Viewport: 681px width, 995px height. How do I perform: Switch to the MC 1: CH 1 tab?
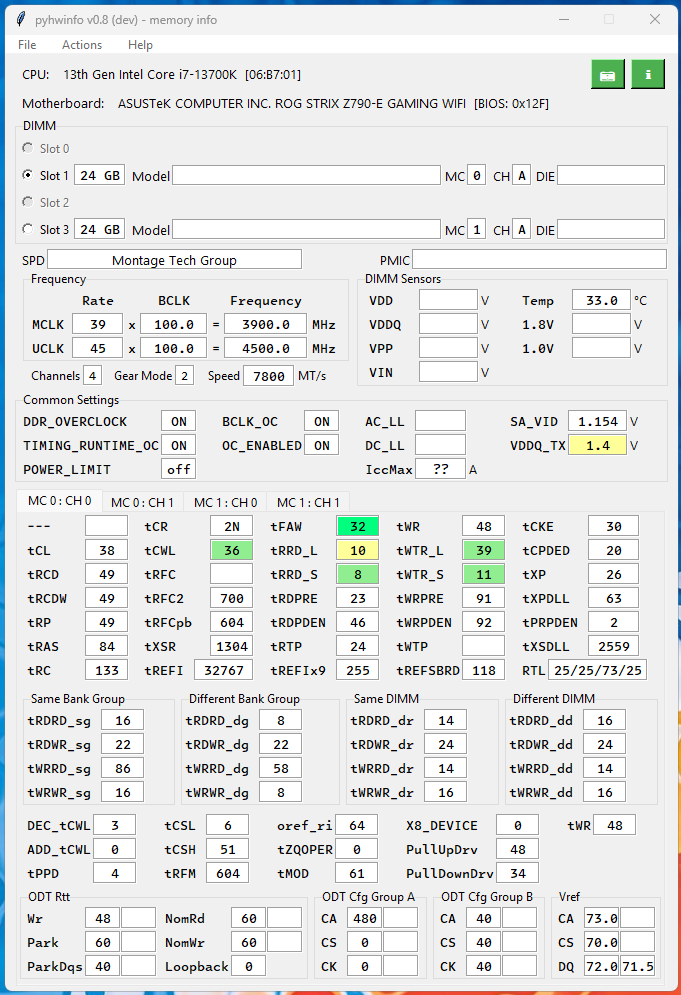click(308, 502)
